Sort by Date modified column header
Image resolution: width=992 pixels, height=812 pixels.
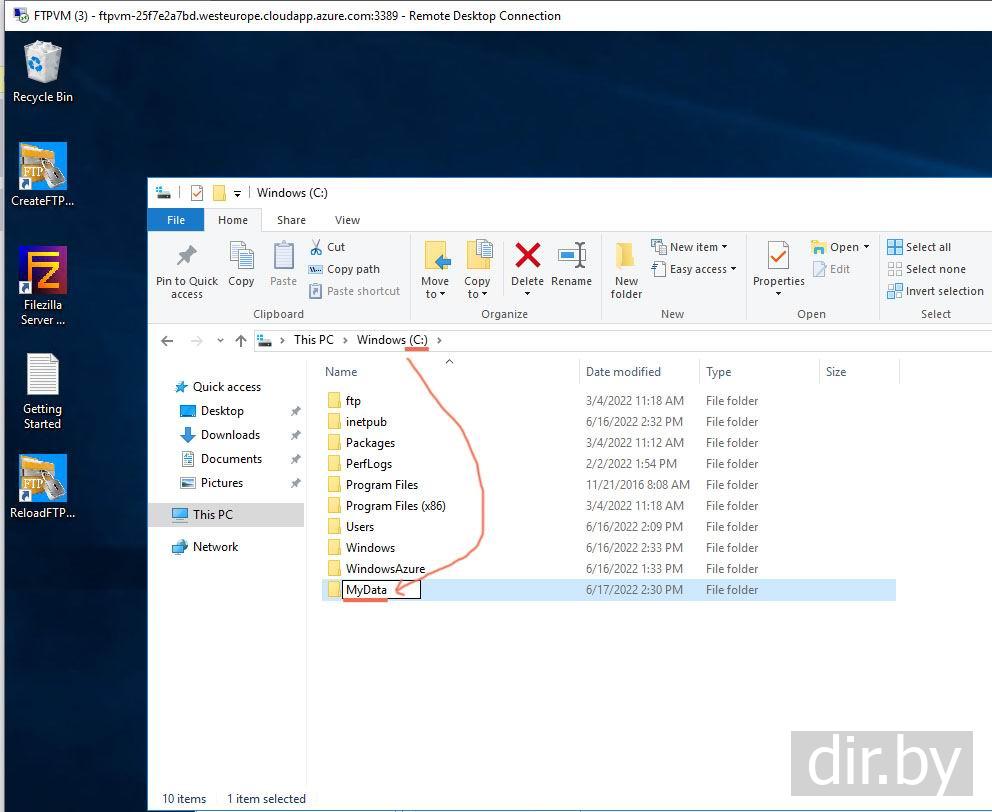coord(623,372)
